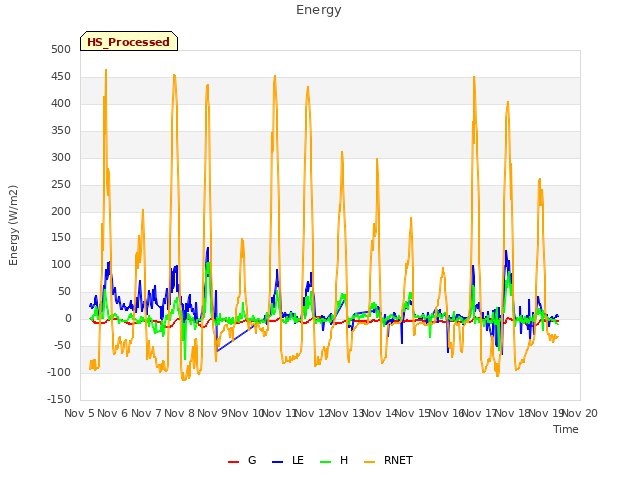Image resolution: width=640 pixels, height=480 pixels.
Task: Select the G legend entry
Action: pyautogui.click(x=242, y=460)
